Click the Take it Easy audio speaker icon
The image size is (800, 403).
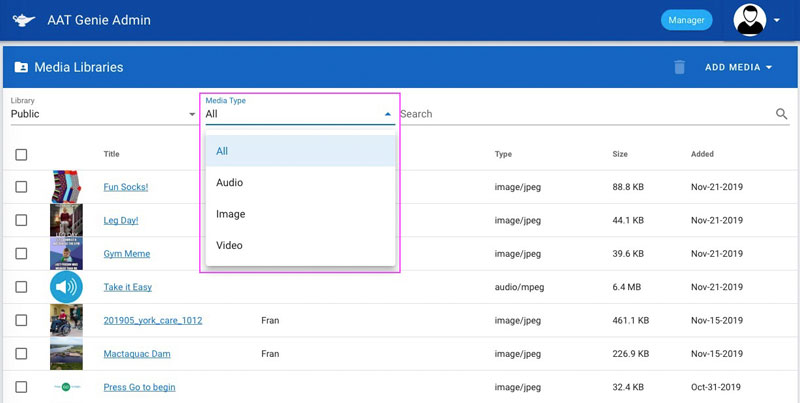click(66, 287)
